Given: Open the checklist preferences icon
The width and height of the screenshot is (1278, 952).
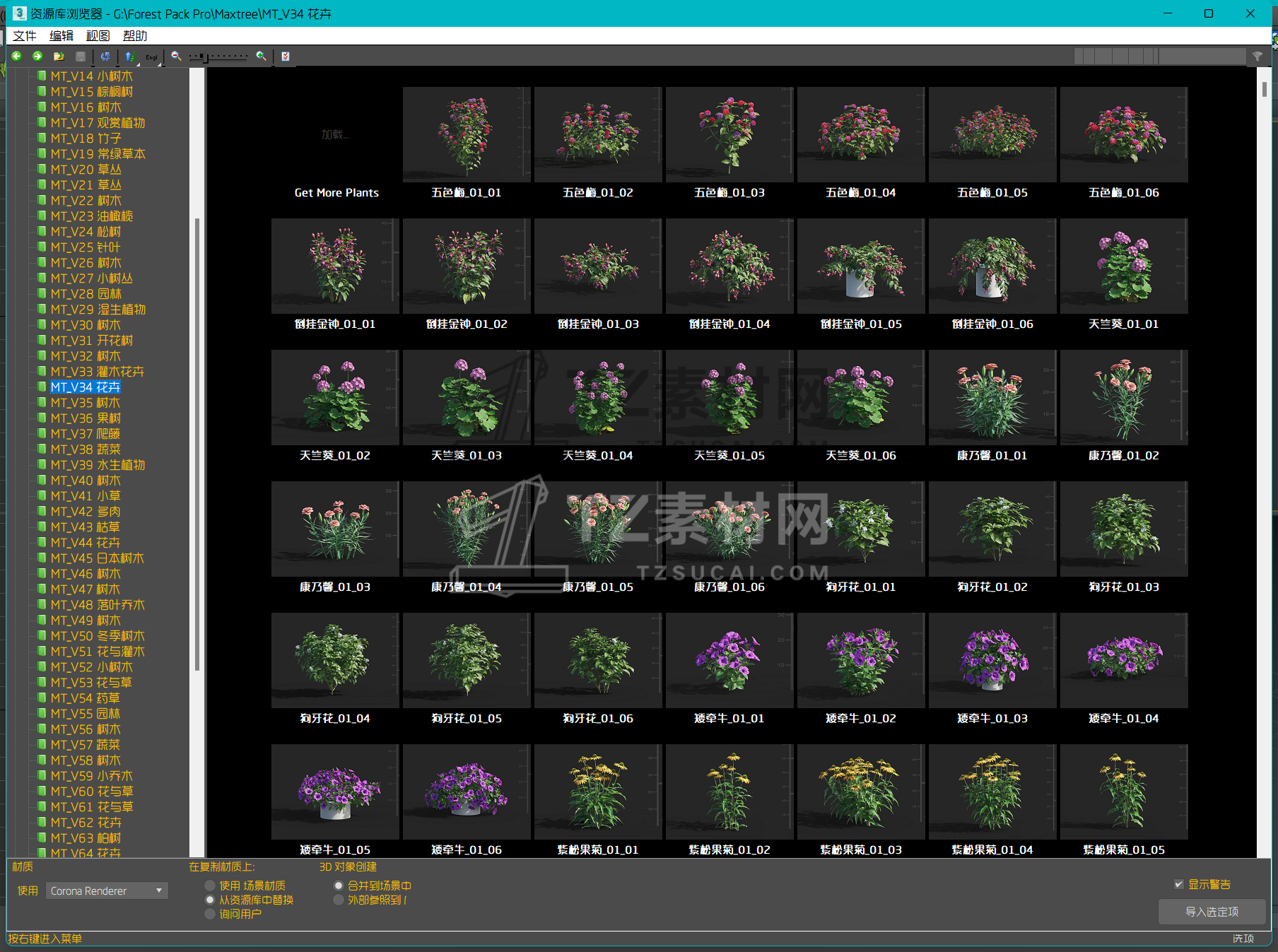Looking at the screenshot, I should coord(286,57).
